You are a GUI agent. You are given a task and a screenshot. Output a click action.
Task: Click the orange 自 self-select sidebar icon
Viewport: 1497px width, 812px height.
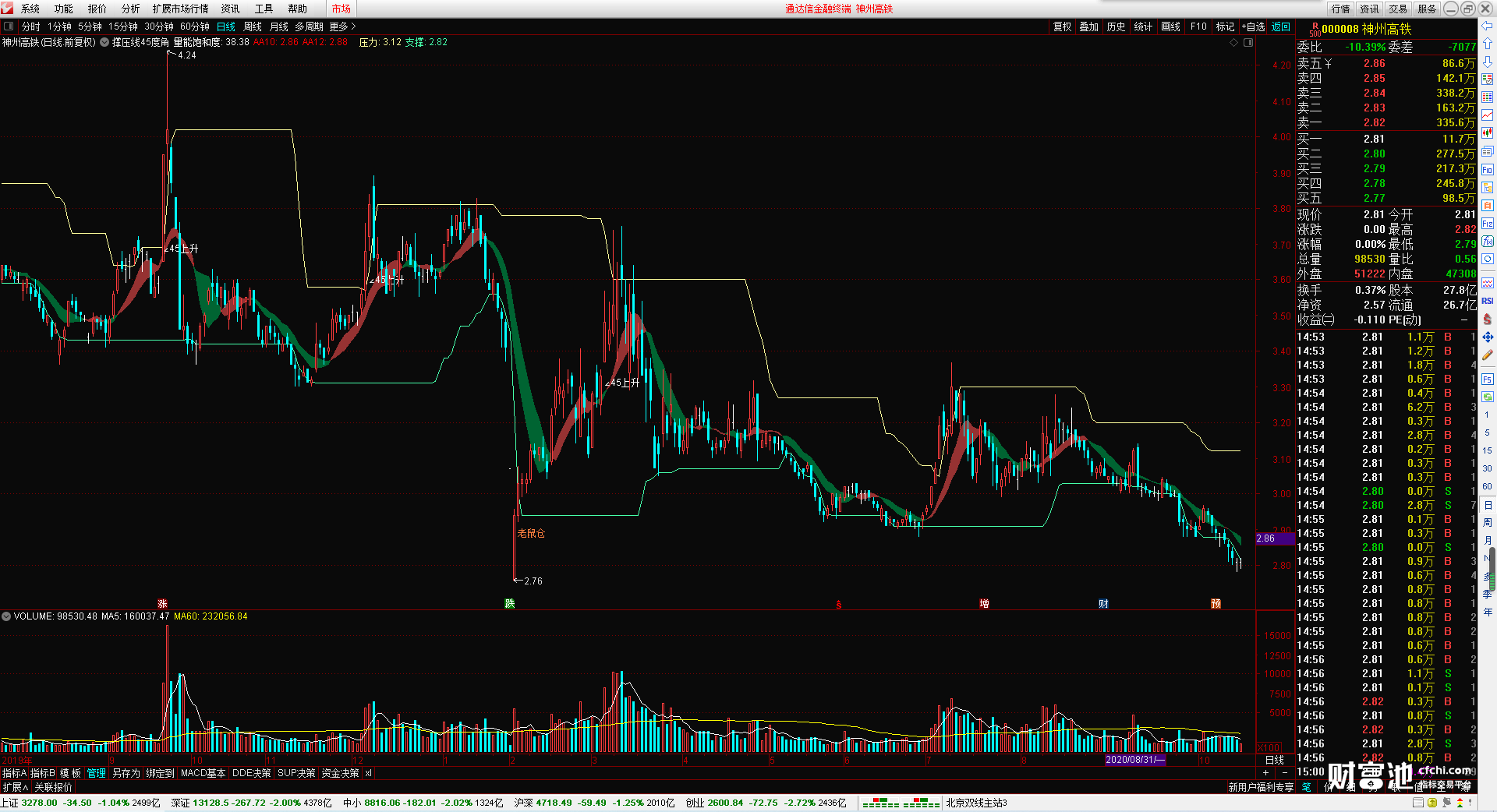1487,205
